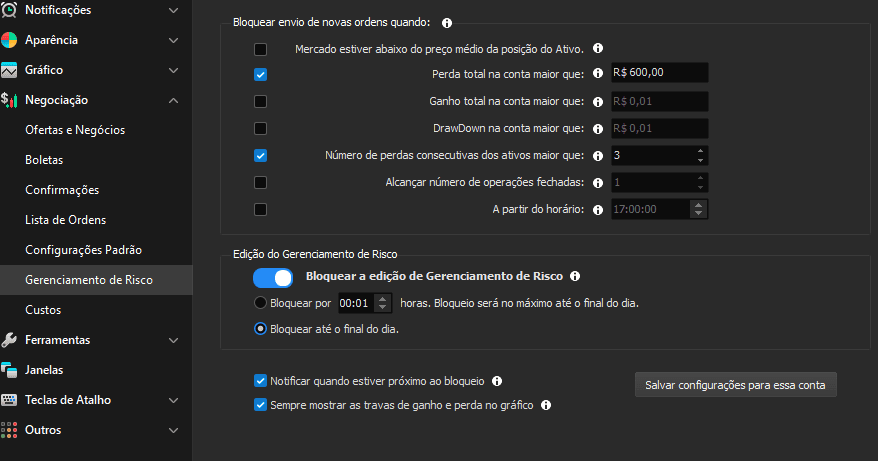878x461 pixels.
Task: Decrease Bloquear por hours with down arrow
Action: 382,308
